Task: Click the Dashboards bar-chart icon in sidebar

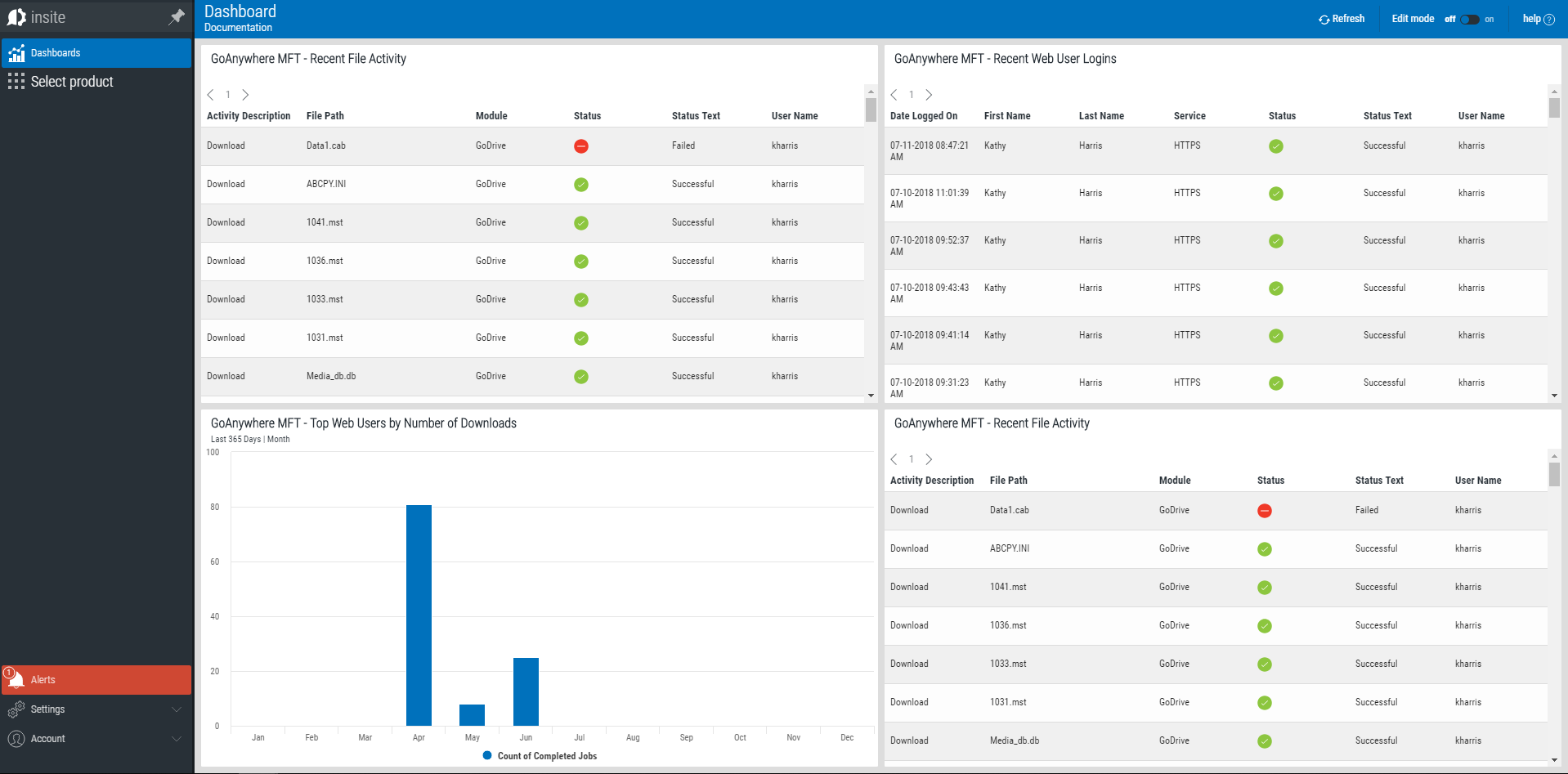Action: pos(16,52)
